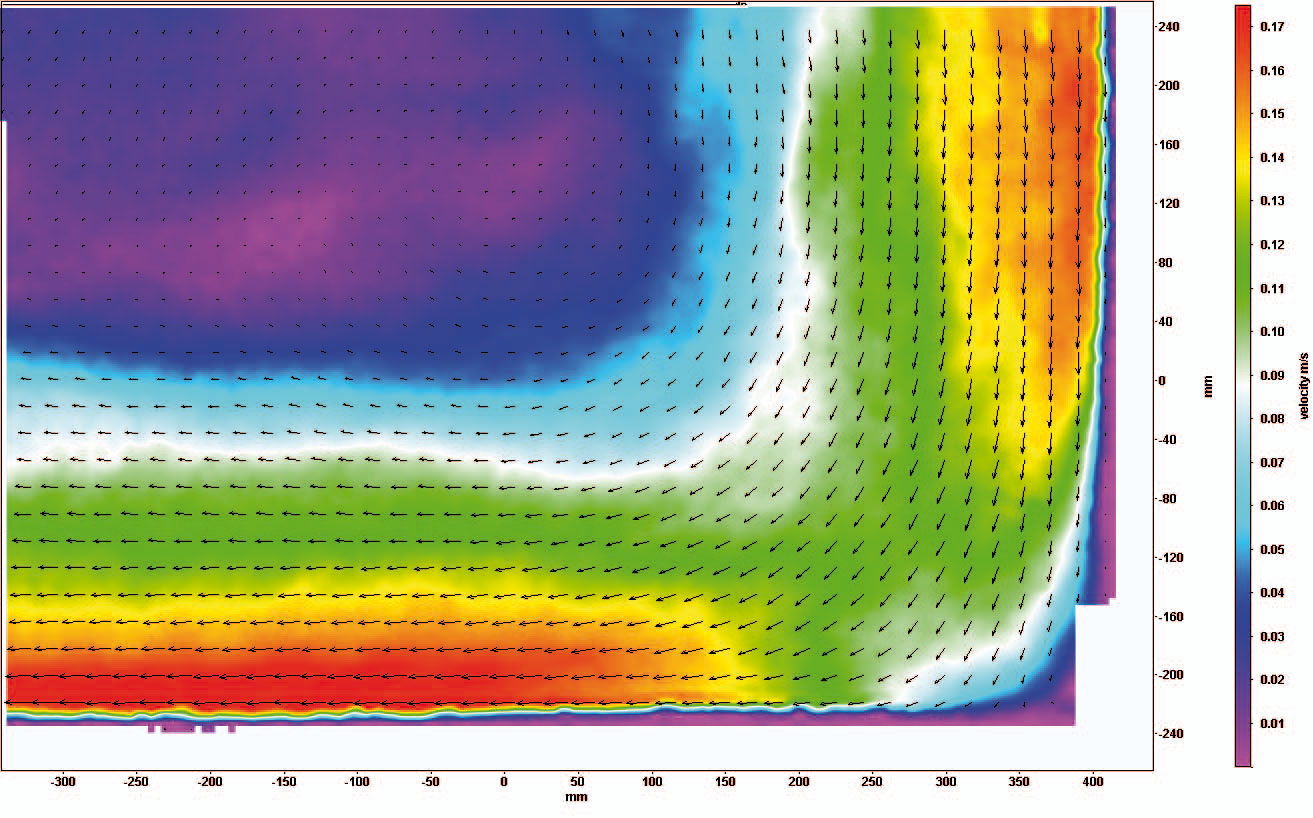This screenshot has height=818, width=1313.
Task: Select the -250 x-axis tick label
Action: pyautogui.click(x=136, y=782)
